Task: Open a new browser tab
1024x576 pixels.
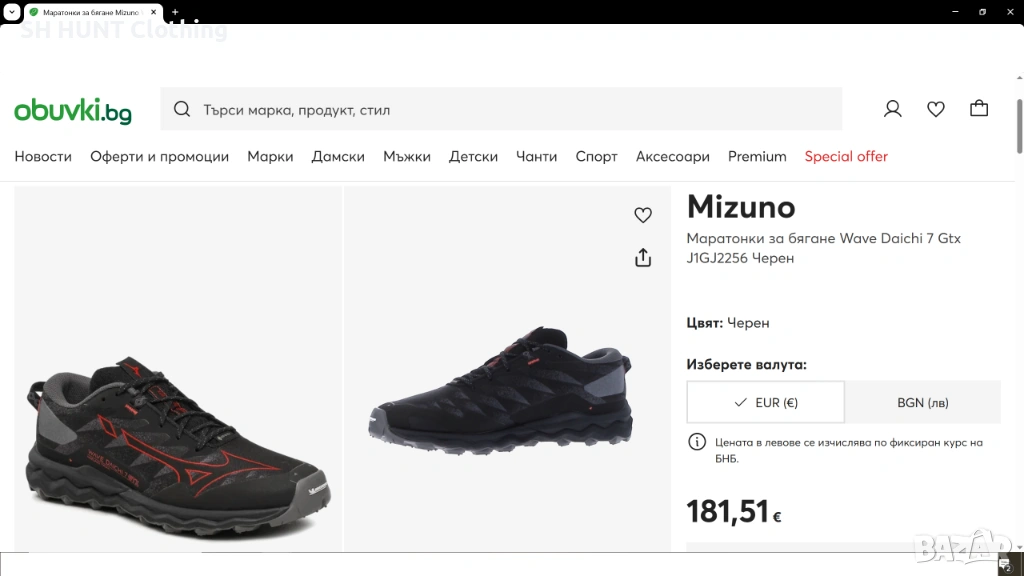Action: coord(175,12)
